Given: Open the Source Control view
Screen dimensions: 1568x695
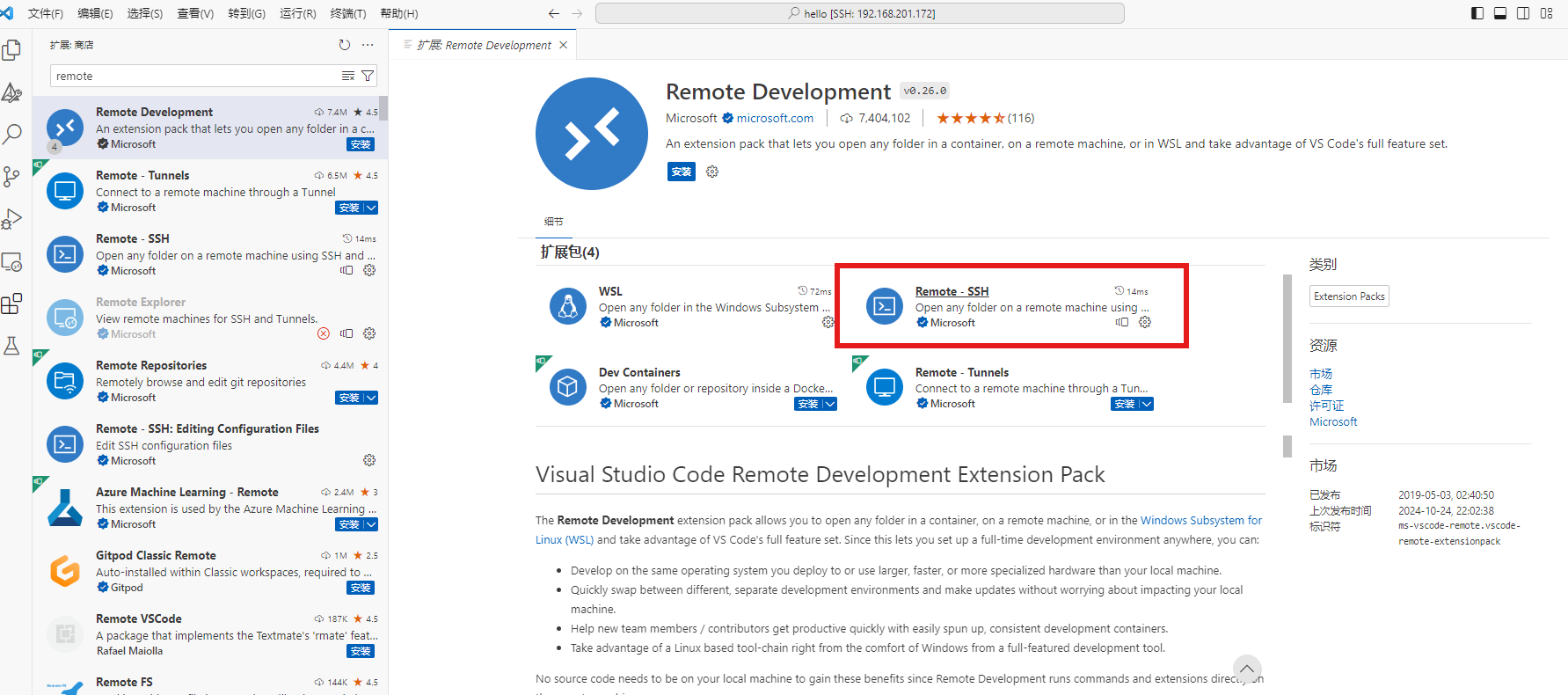Looking at the screenshot, I should [12, 177].
